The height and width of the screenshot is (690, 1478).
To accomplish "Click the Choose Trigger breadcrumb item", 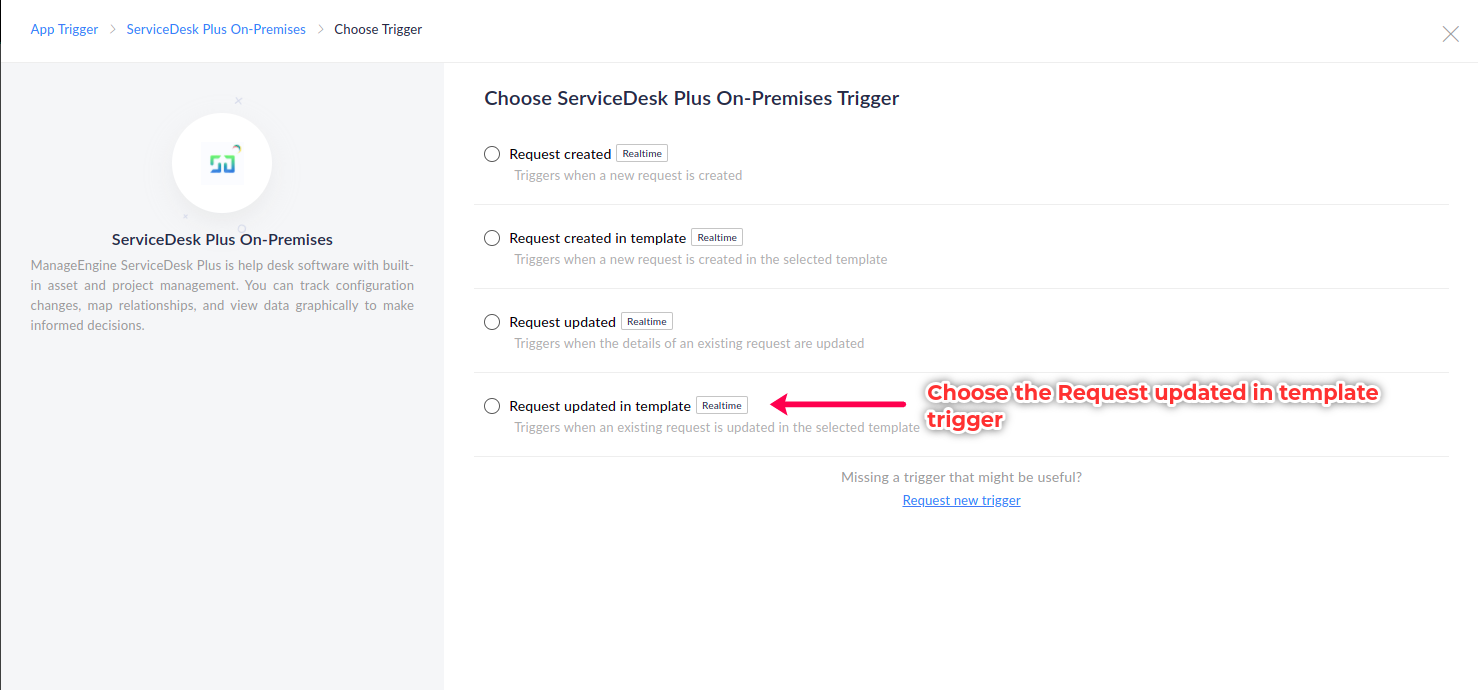I will [378, 30].
